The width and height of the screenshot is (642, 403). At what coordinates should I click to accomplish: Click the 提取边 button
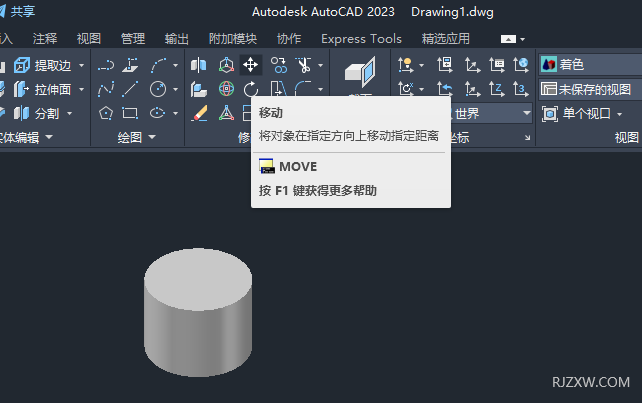point(49,65)
